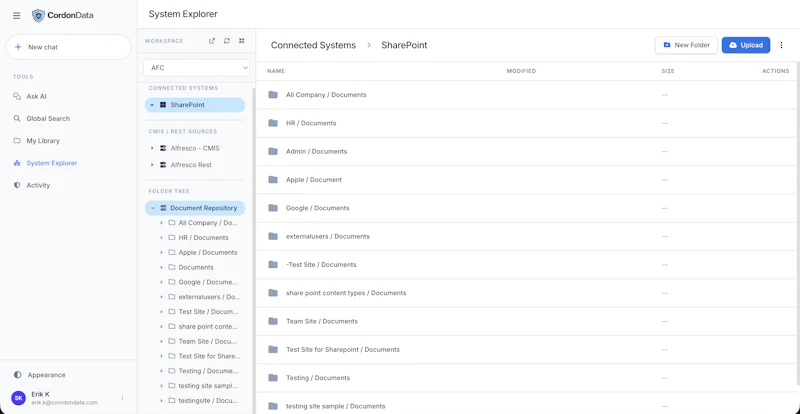Click the folder icon in Team Site / Documents row
This screenshot has width=800, height=414.
(x=273, y=321)
